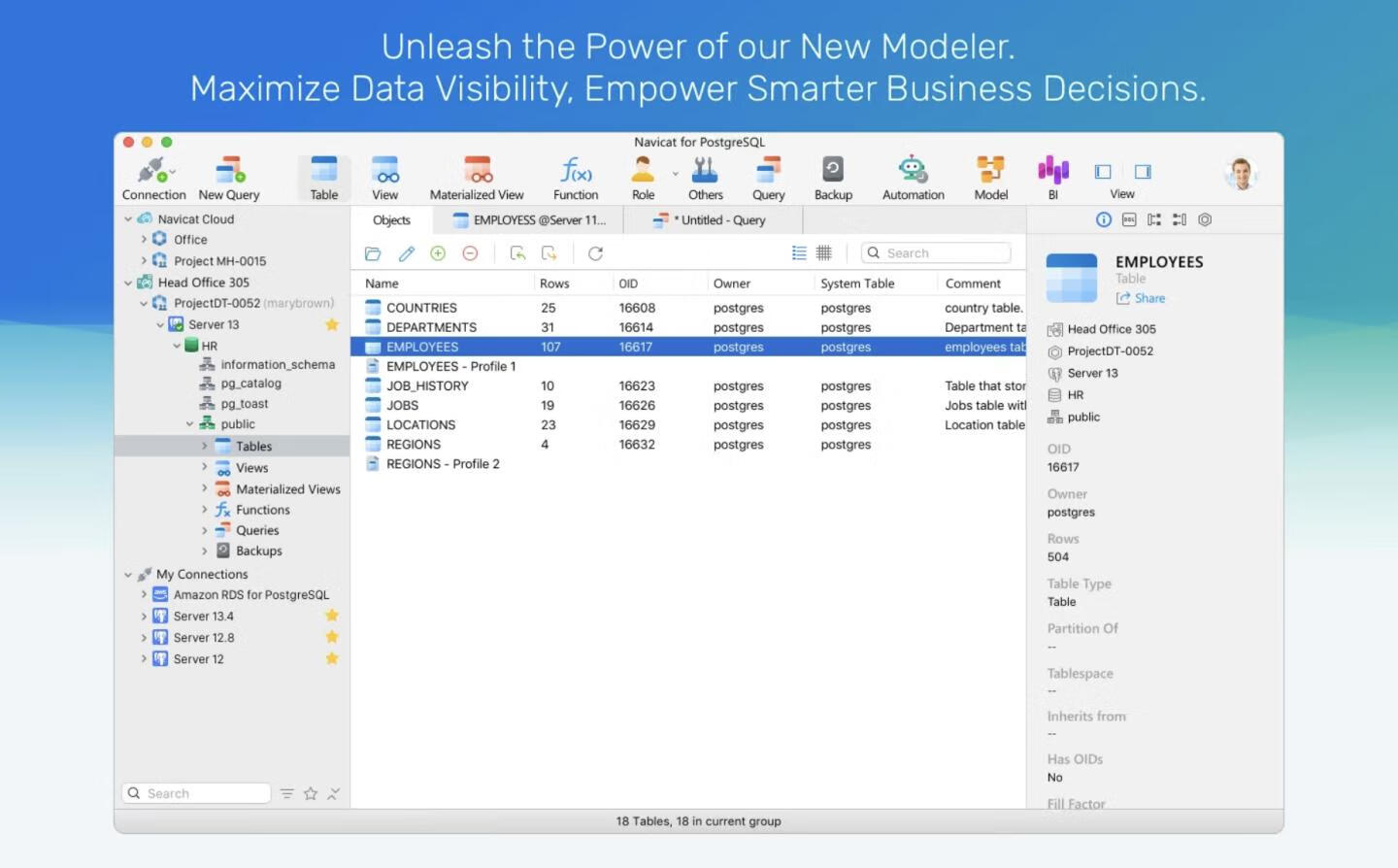Open the Role toolbar icon
1398x868 pixels.
643,179
